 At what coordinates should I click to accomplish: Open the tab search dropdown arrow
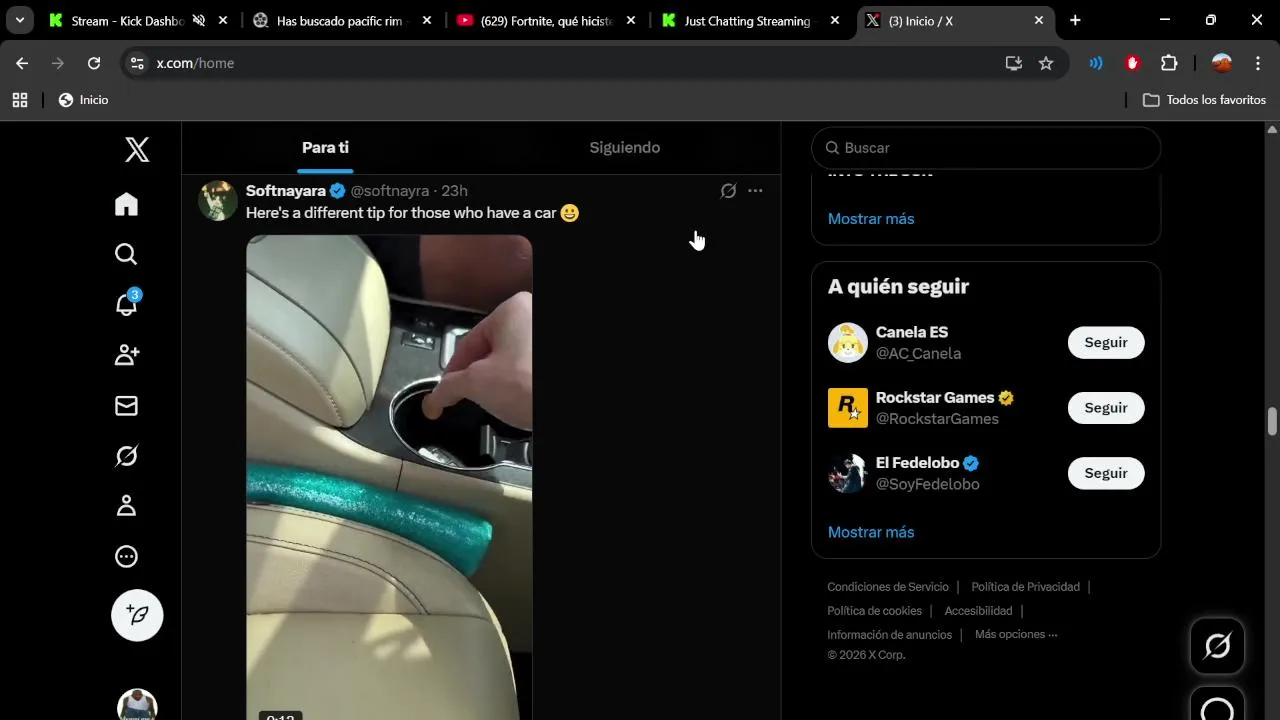[x=19, y=20]
